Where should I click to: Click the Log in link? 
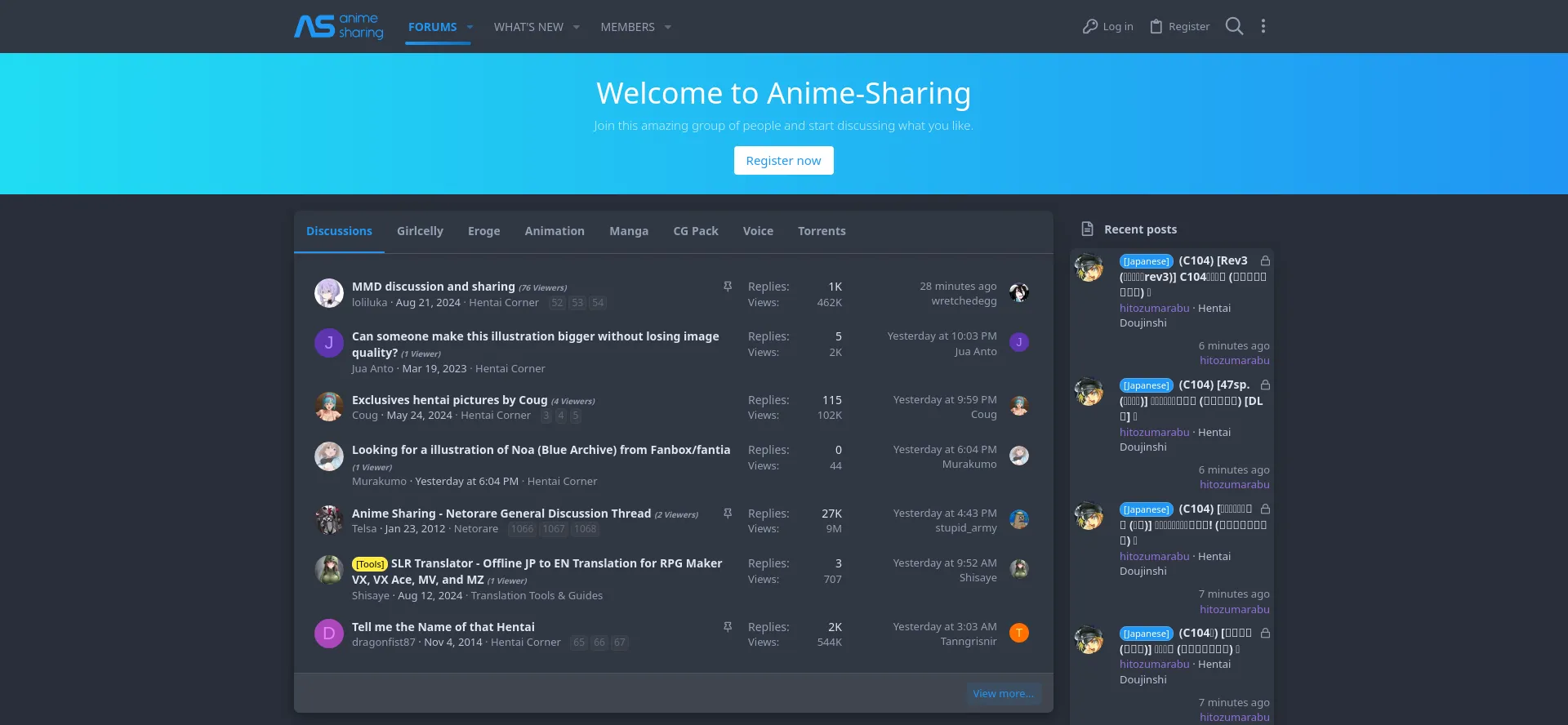(x=1118, y=26)
